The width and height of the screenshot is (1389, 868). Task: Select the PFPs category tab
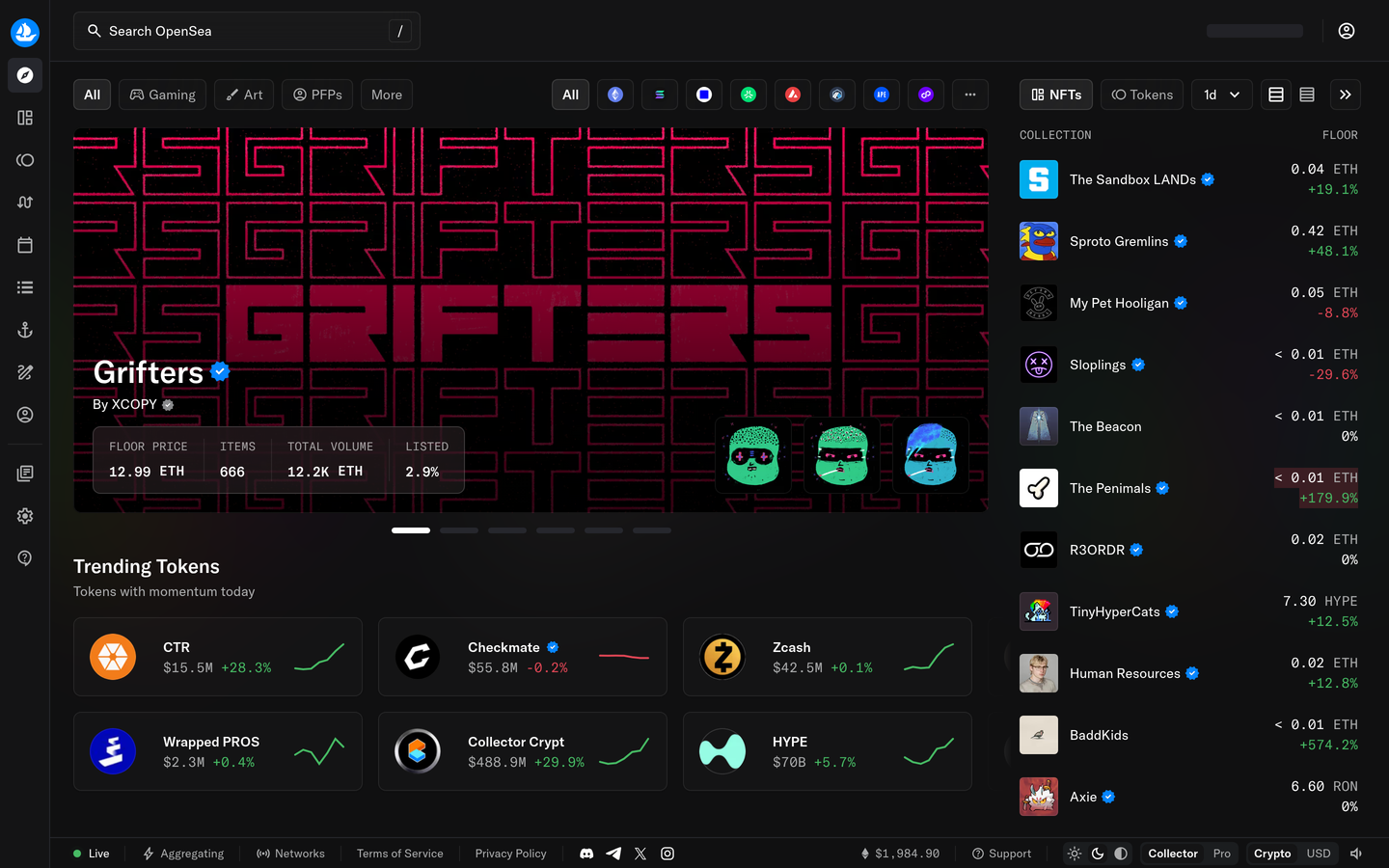pos(317,95)
